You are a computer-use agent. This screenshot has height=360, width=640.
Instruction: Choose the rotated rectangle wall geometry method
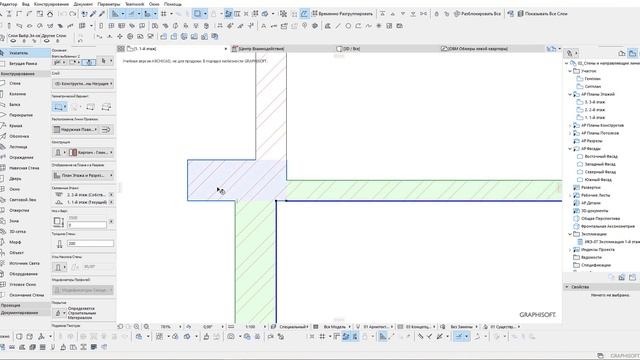tap(106, 107)
